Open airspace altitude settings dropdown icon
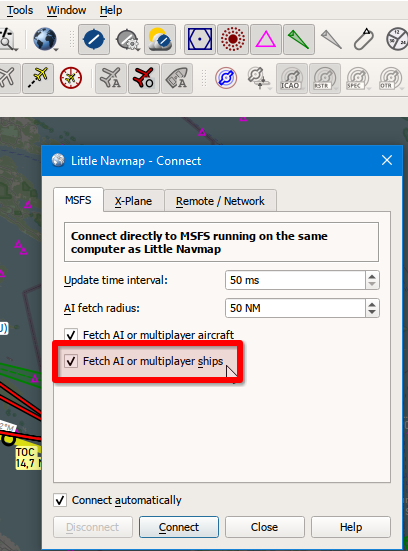Image resolution: width=408 pixels, height=551 pixels. [x=259, y=78]
